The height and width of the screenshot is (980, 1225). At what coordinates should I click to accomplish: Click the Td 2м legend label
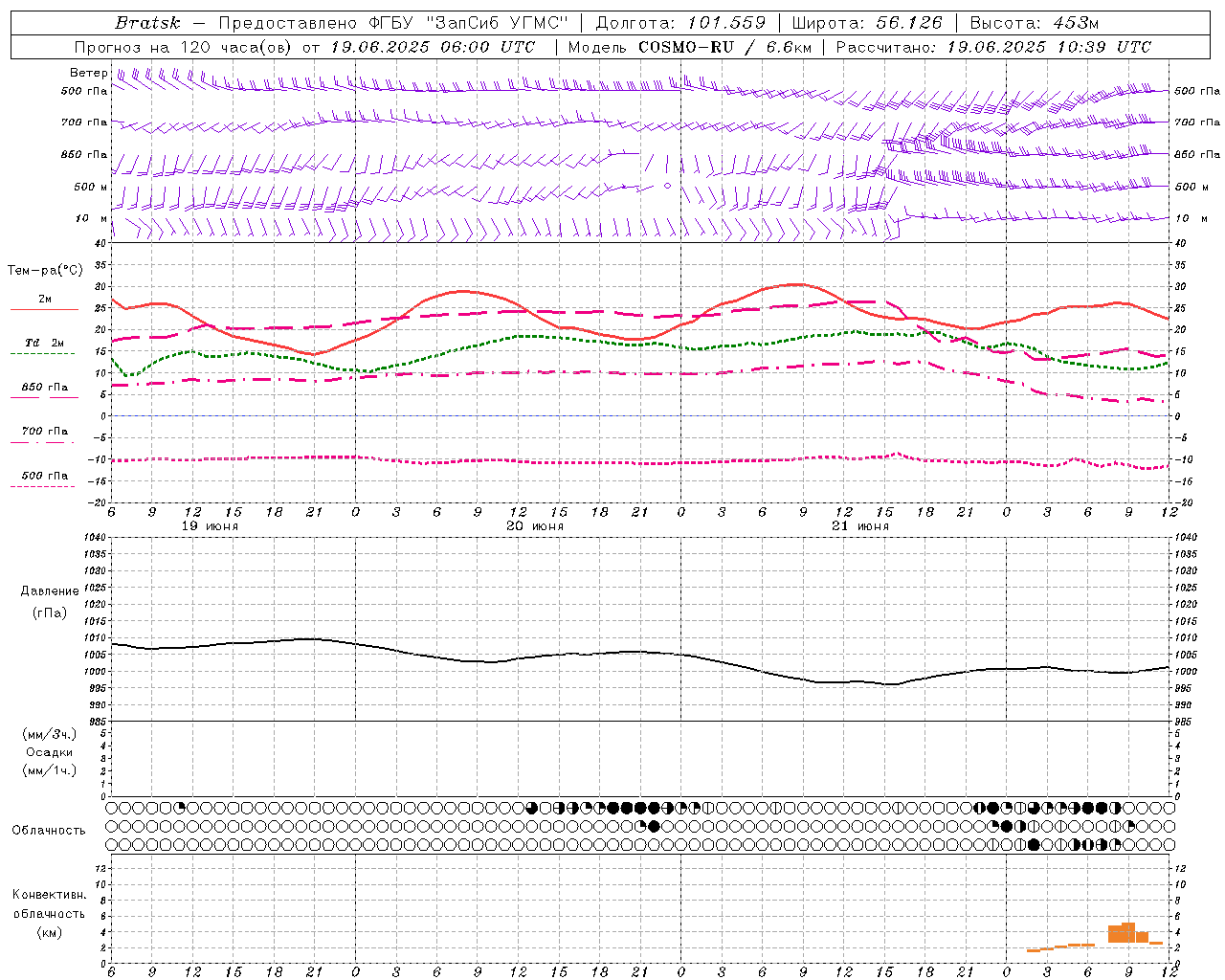(x=45, y=343)
